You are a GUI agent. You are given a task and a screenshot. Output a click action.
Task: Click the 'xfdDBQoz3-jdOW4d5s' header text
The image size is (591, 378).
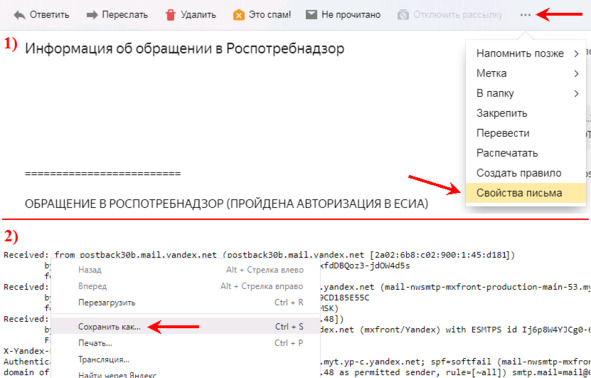click(x=364, y=266)
